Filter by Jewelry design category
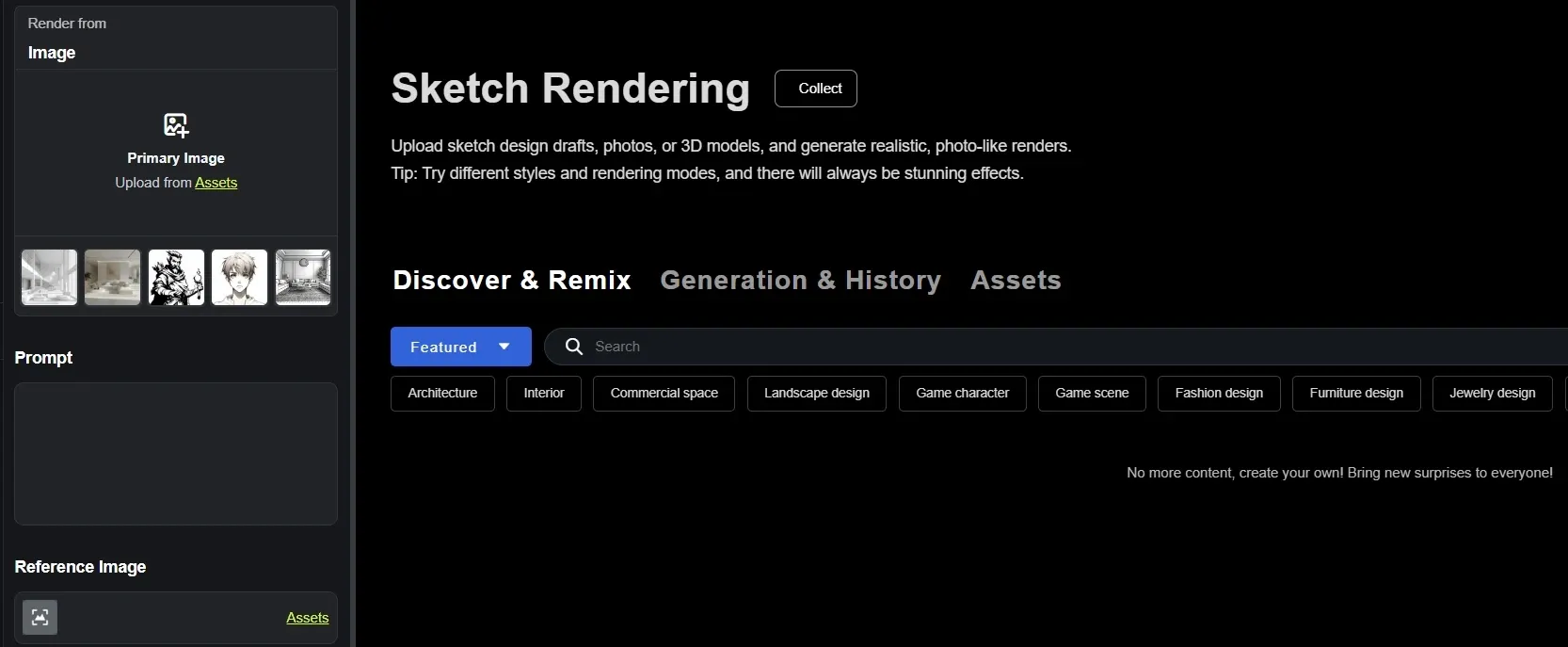Screen dimensions: 1568x647 click(x=1493, y=393)
